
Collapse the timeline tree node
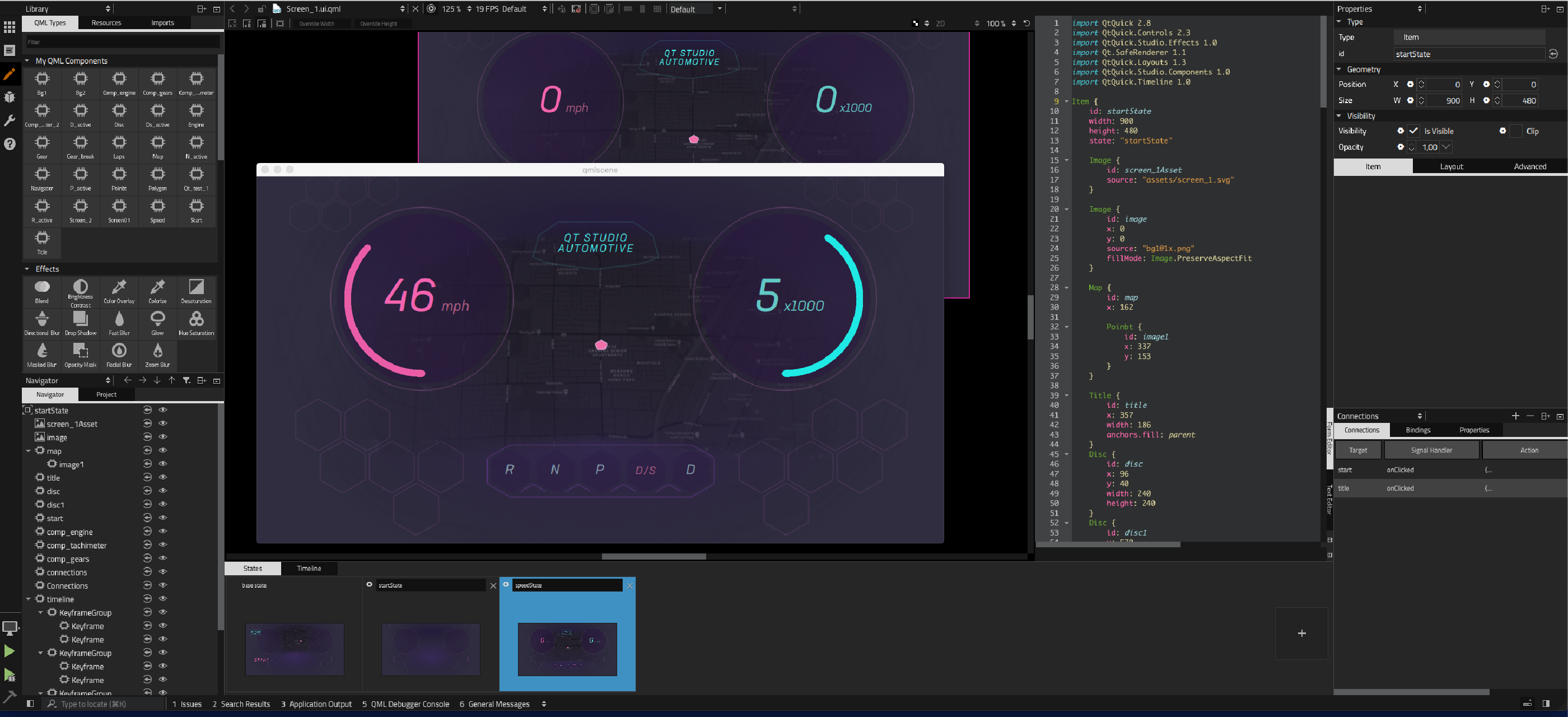tap(29, 599)
